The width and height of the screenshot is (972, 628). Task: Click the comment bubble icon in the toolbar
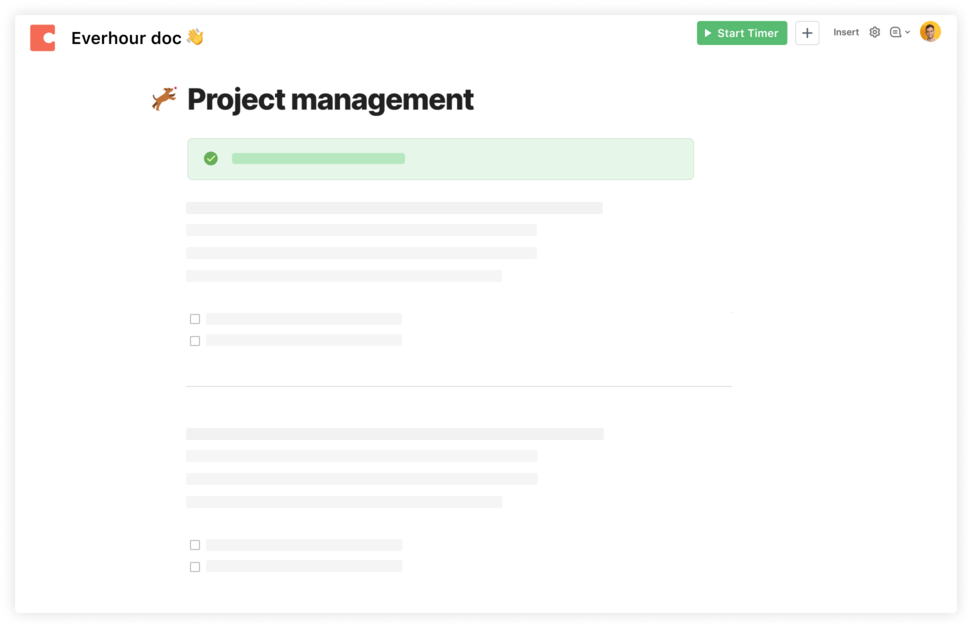(x=895, y=32)
